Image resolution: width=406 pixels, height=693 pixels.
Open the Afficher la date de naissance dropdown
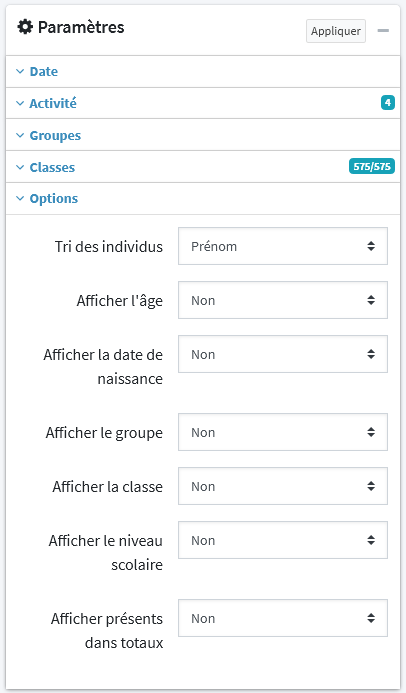[x=283, y=354]
